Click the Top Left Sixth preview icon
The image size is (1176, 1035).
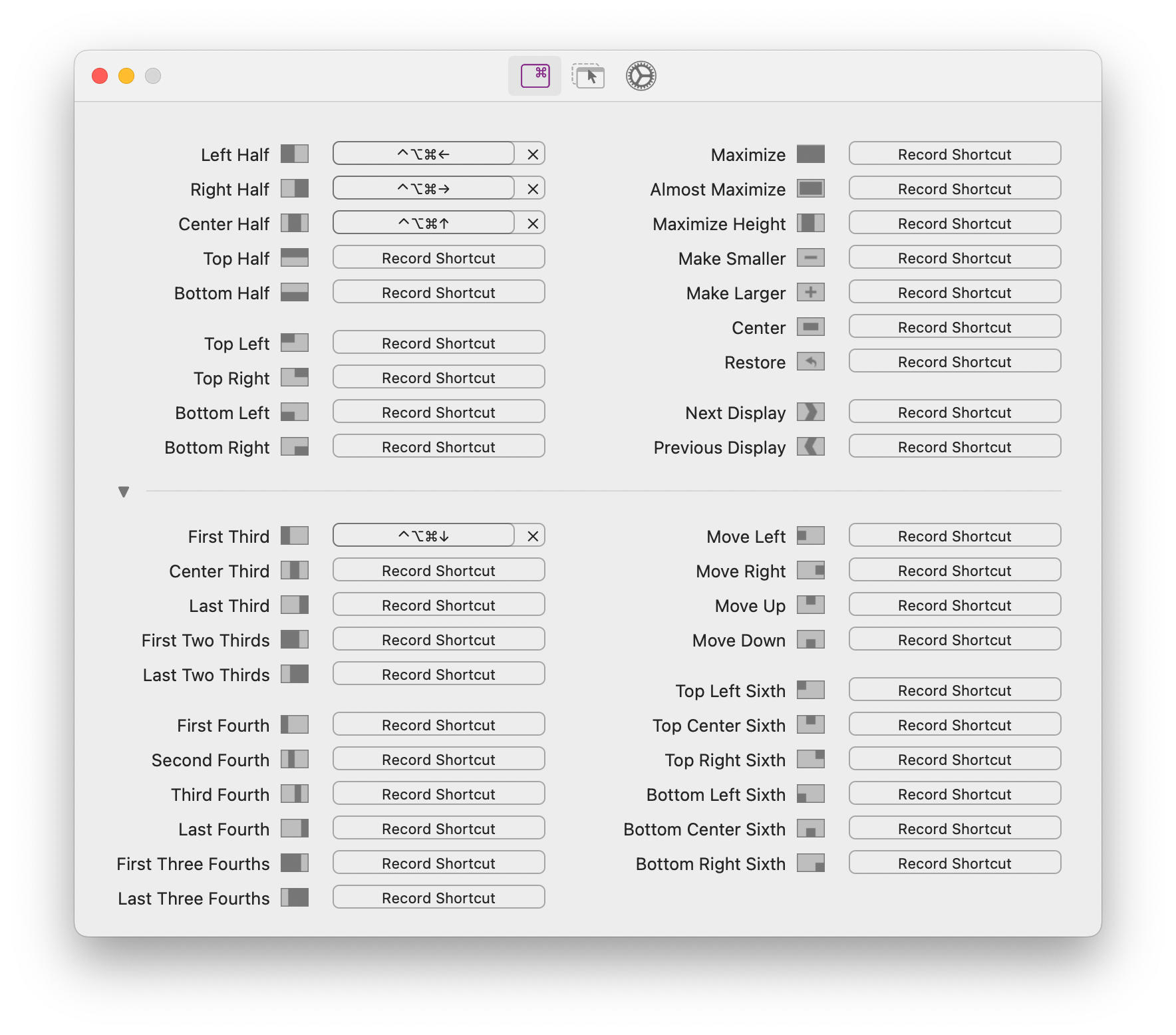tap(811, 690)
